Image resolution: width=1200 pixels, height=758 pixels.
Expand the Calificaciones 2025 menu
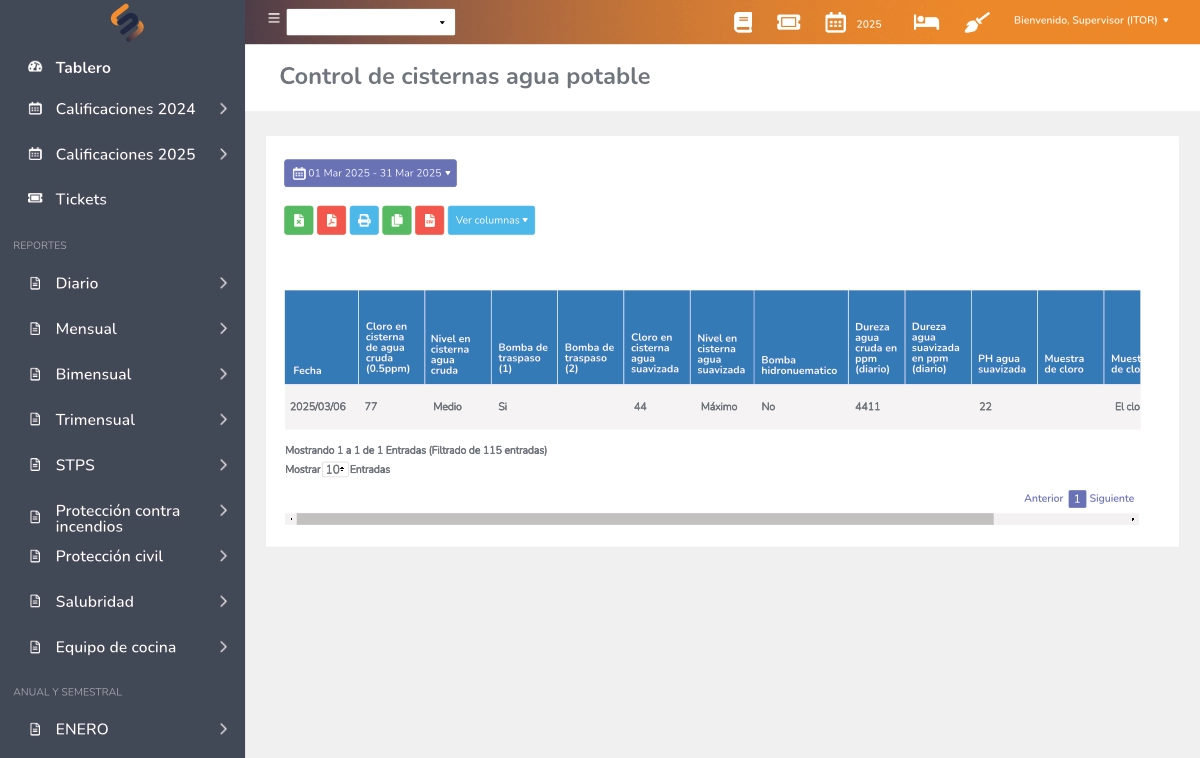[x=125, y=154]
